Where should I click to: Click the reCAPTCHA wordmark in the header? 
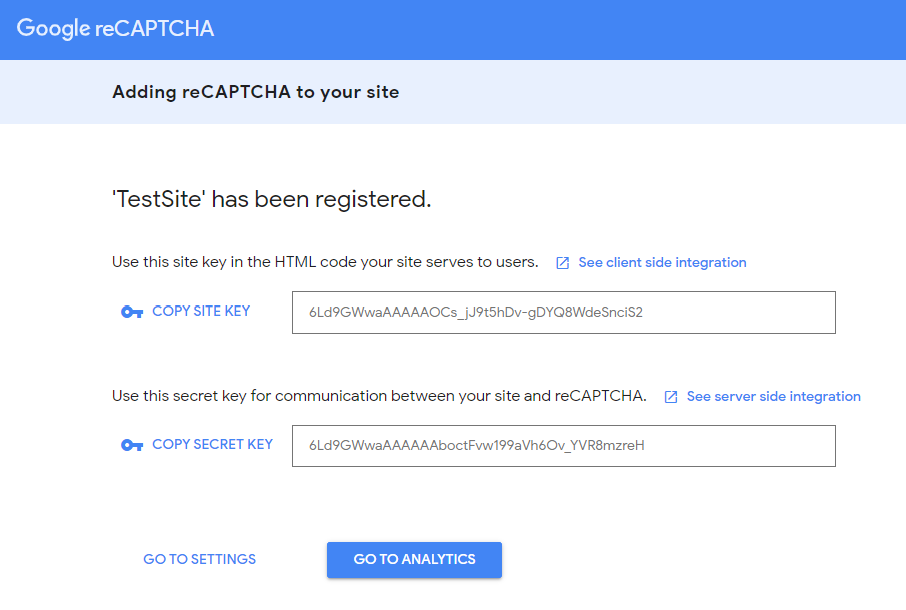point(154,28)
